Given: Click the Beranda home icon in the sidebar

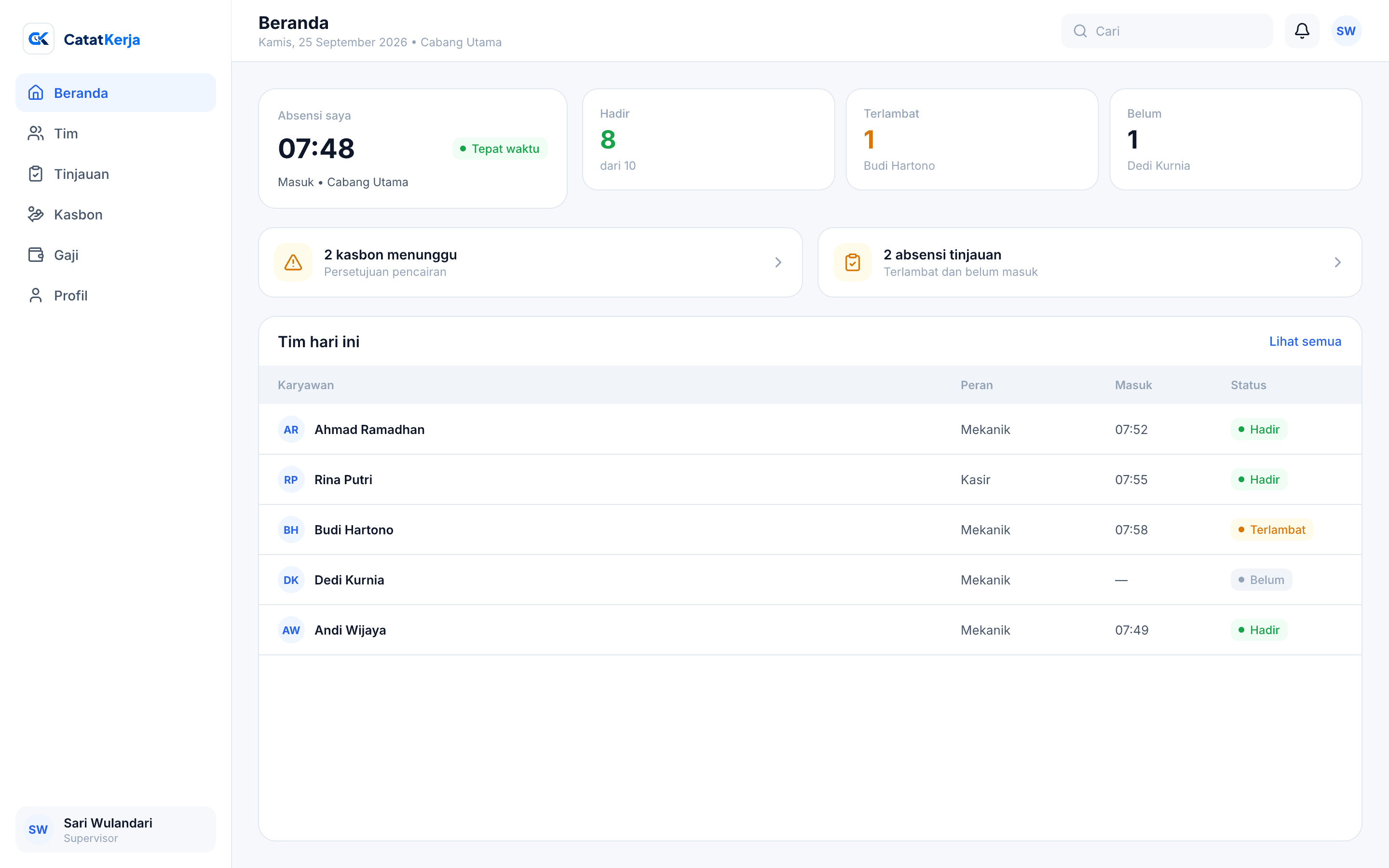Looking at the screenshot, I should (36, 93).
